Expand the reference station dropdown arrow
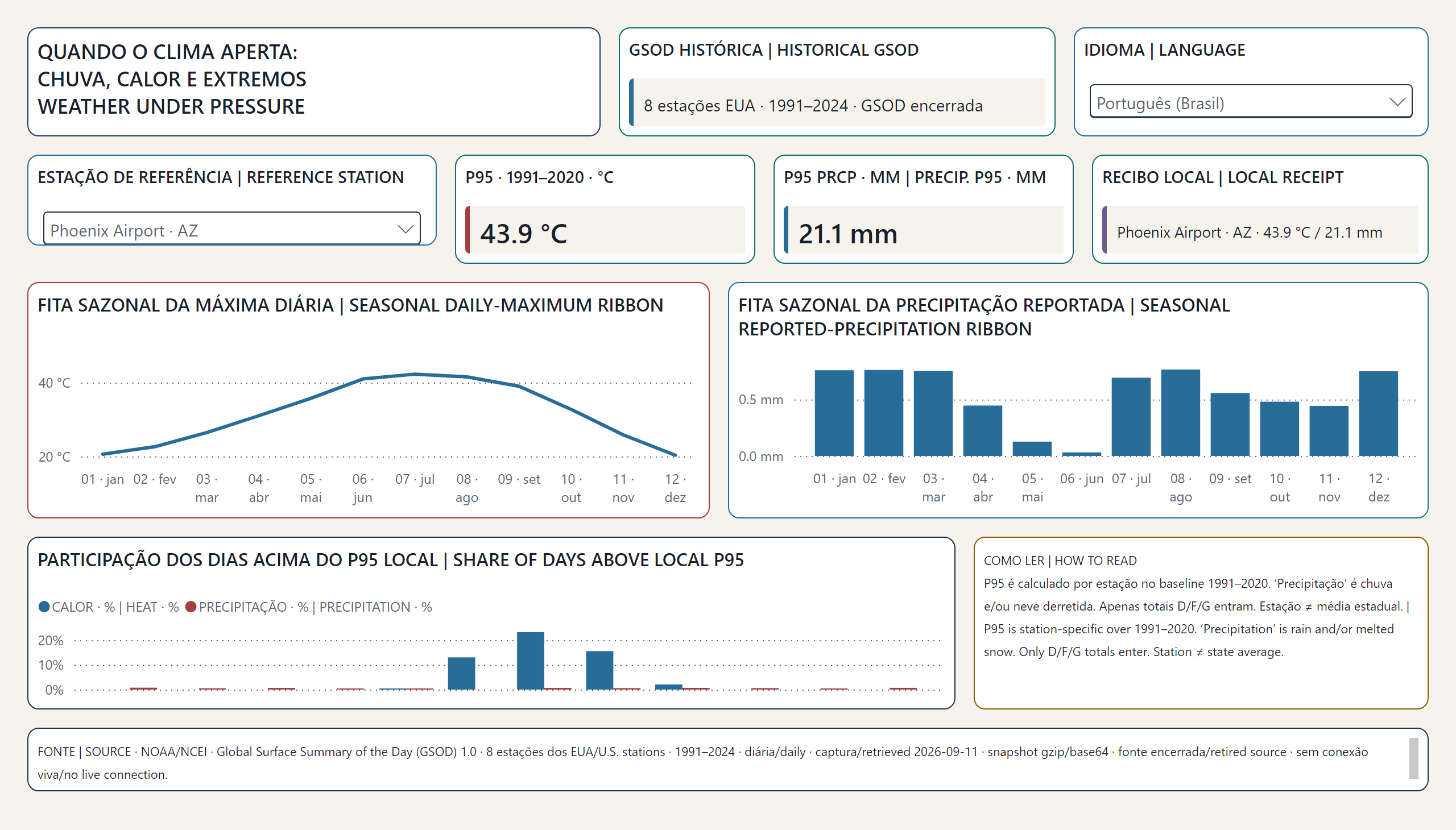The image size is (1456, 830). (405, 229)
